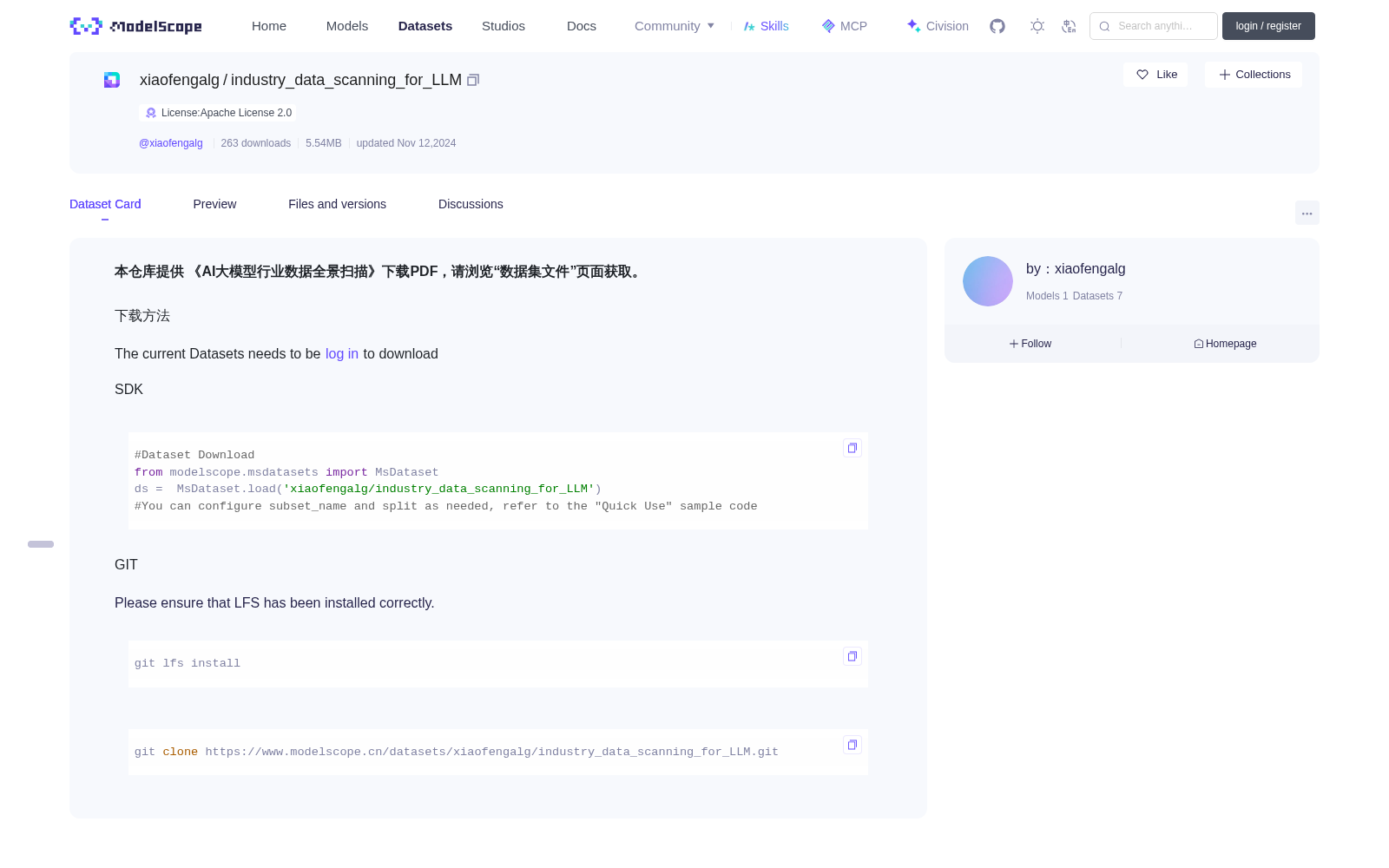1389x868 pixels.
Task: Switch to the Preview tab
Action: pos(214,204)
